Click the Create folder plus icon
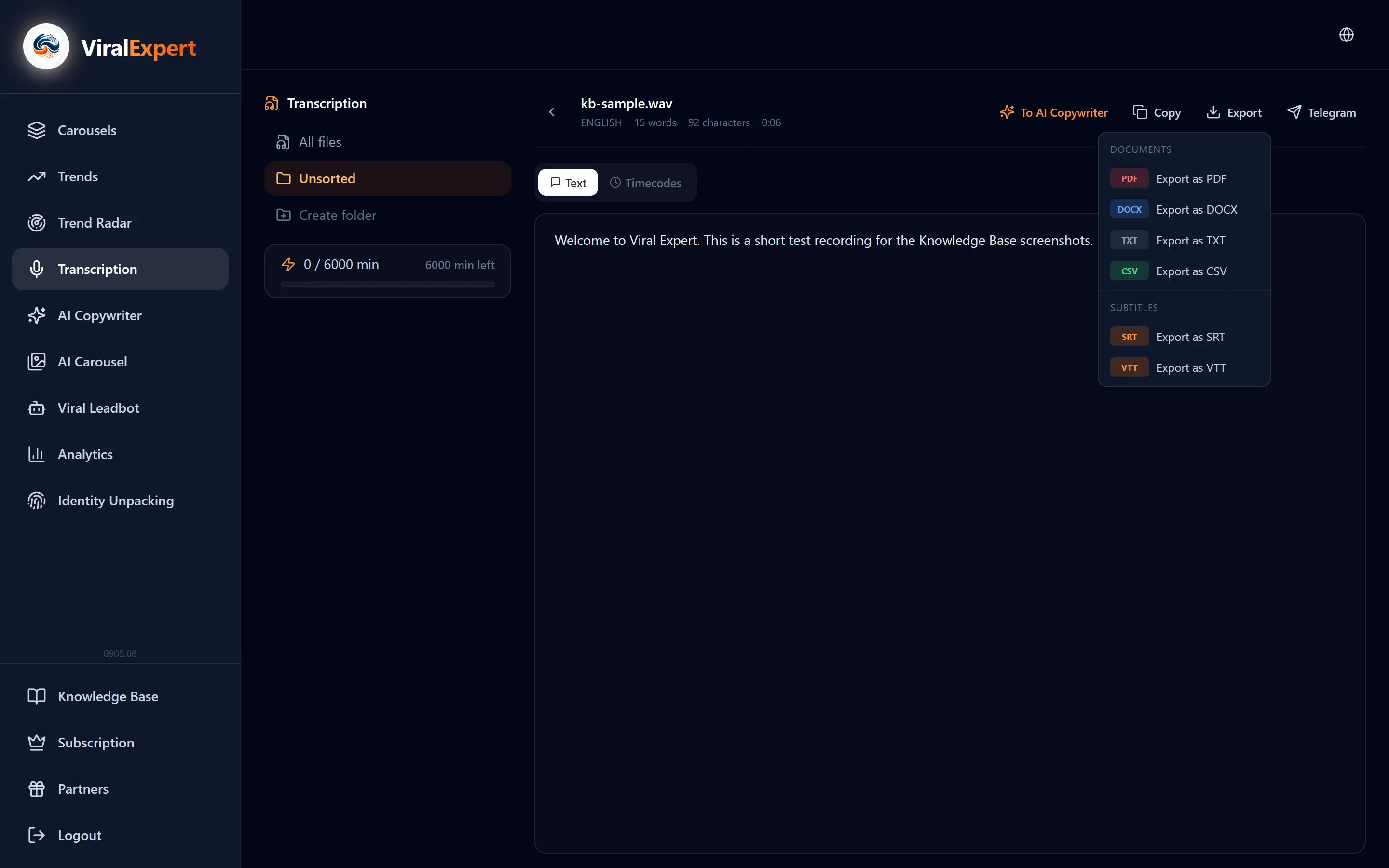1389x868 pixels. tap(284, 215)
